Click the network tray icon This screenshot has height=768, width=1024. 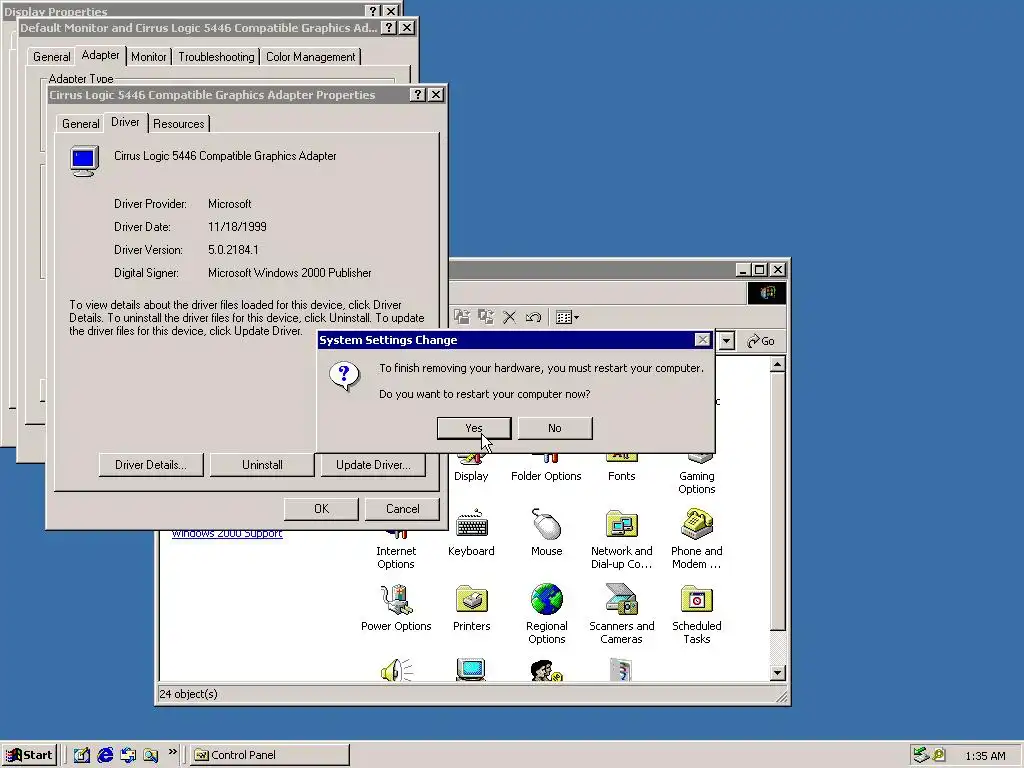[921, 755]
